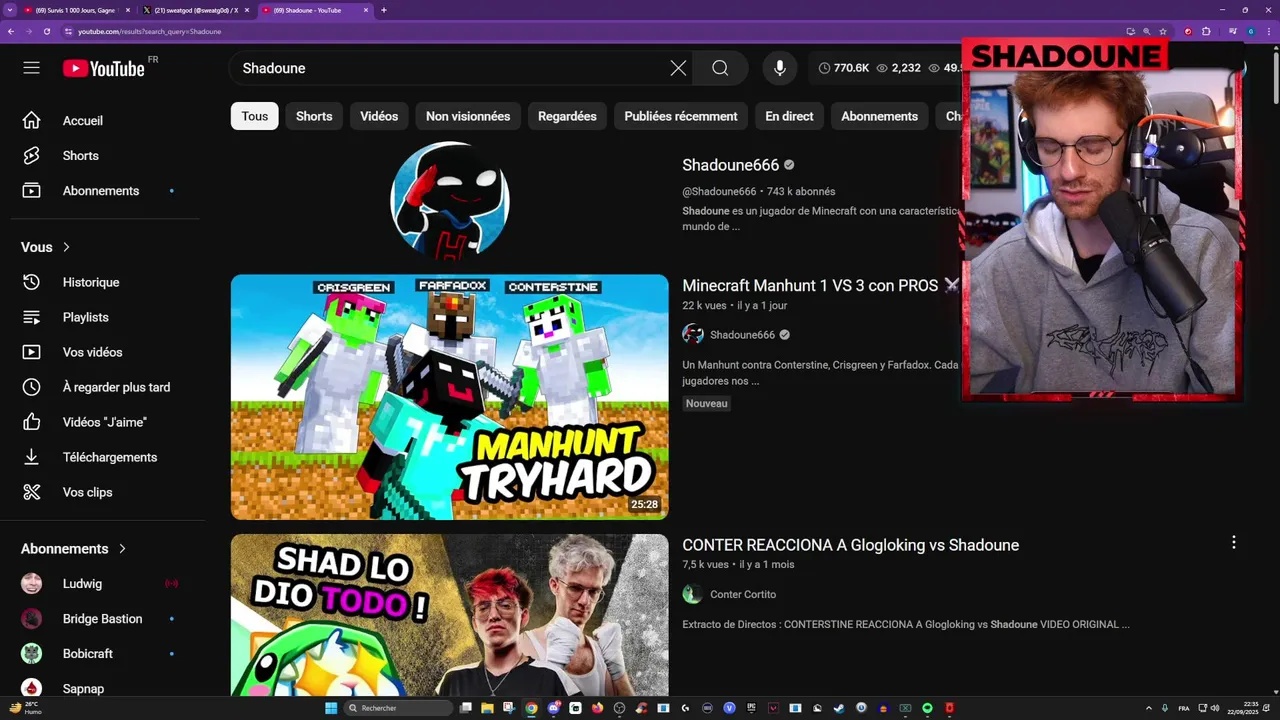Image resolution: width=1280 pixels, height=720 pixels.
Task: Expand the Vous section
Action: pos(46,247)
